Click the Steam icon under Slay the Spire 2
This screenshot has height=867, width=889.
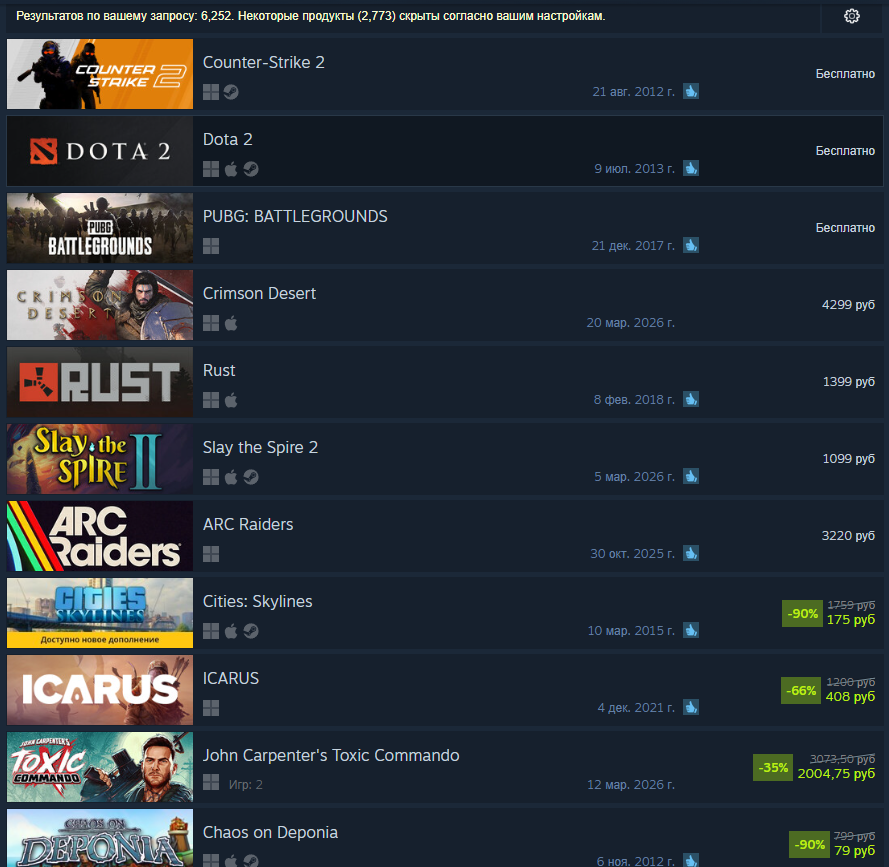click(251, 477)
